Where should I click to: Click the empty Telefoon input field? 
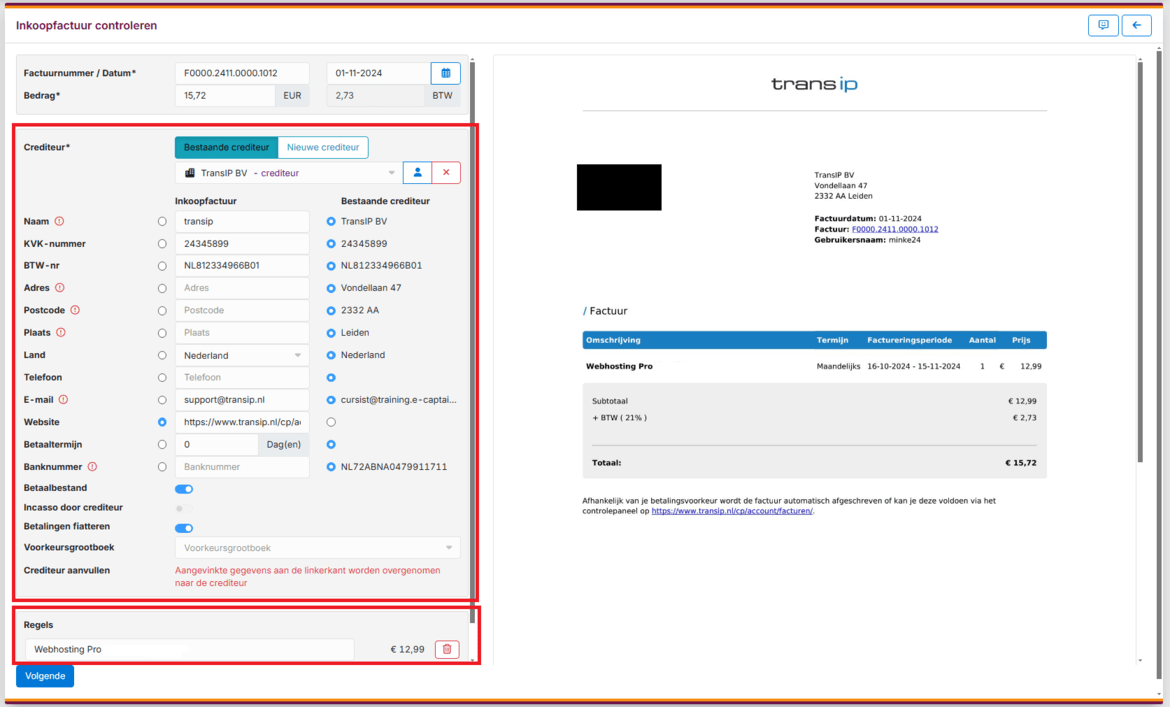242,377
